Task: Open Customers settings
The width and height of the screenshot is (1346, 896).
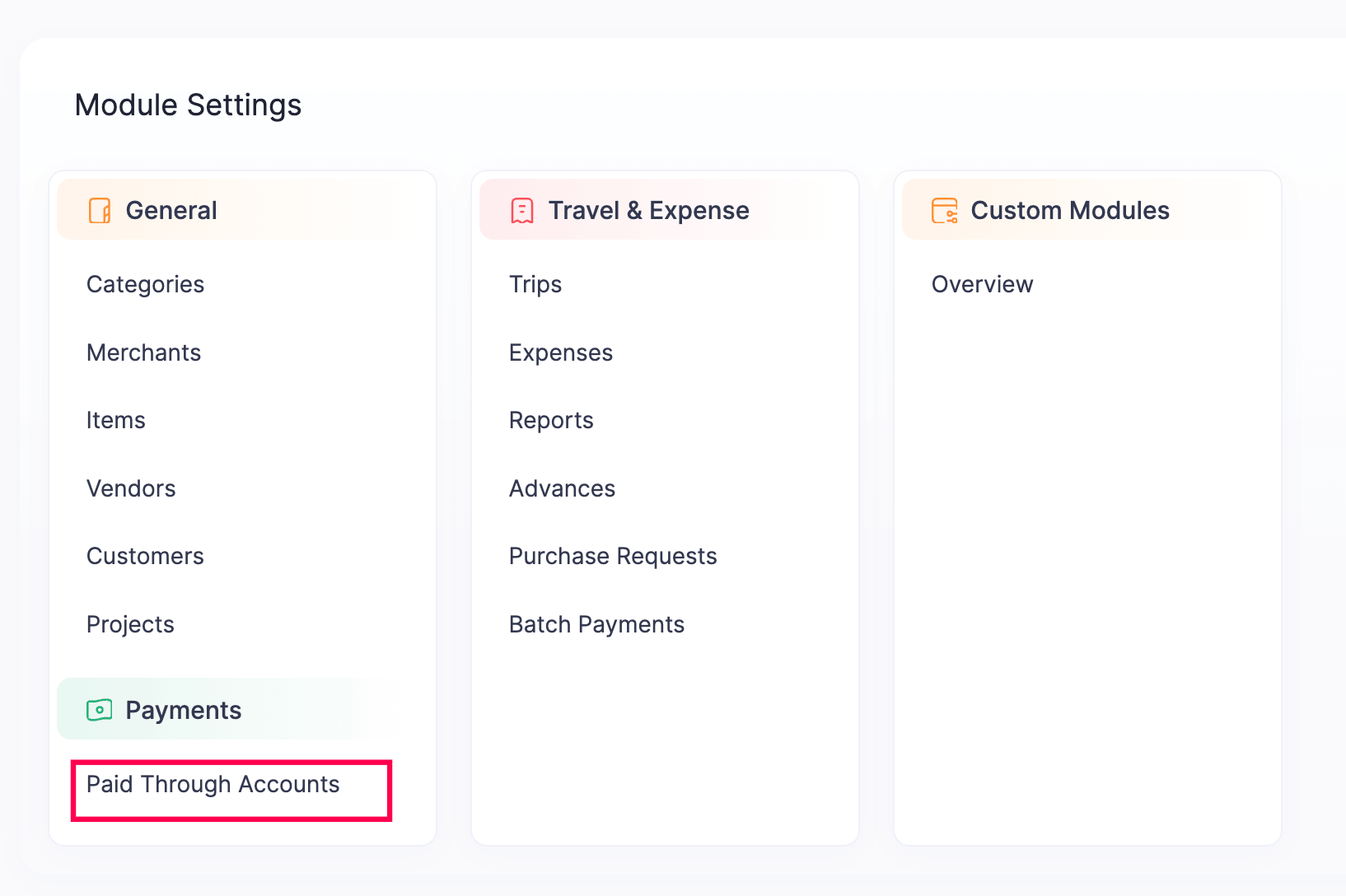Action: click(145, 556)
